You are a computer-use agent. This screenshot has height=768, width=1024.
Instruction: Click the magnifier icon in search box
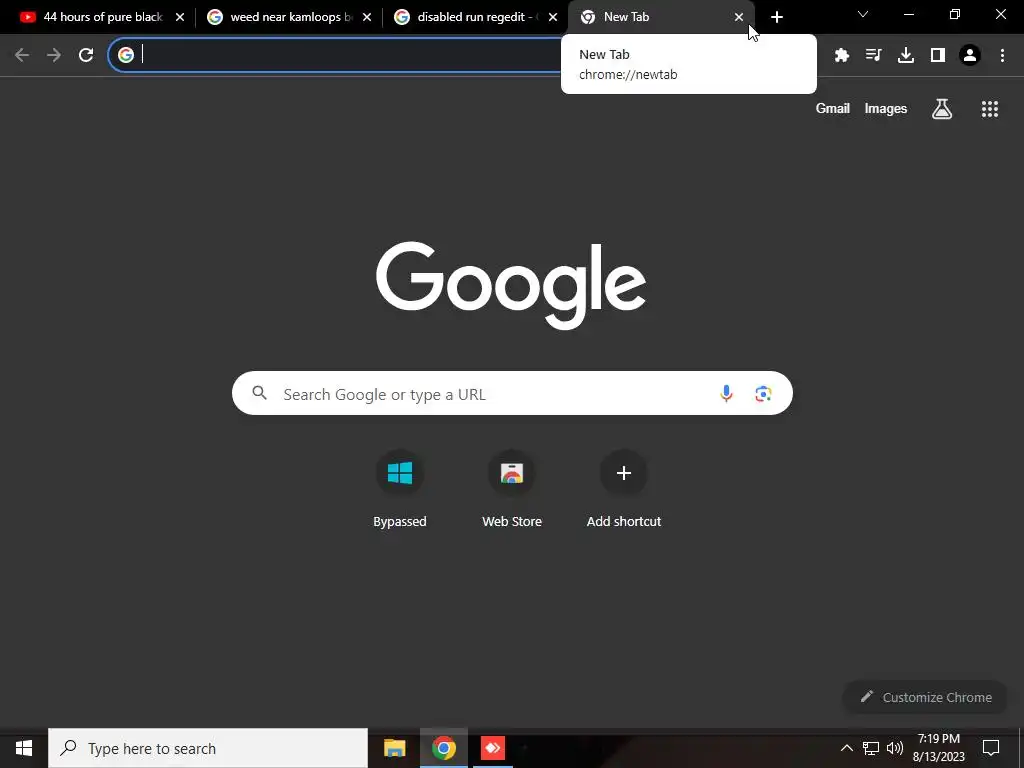(x=259, y=392)
